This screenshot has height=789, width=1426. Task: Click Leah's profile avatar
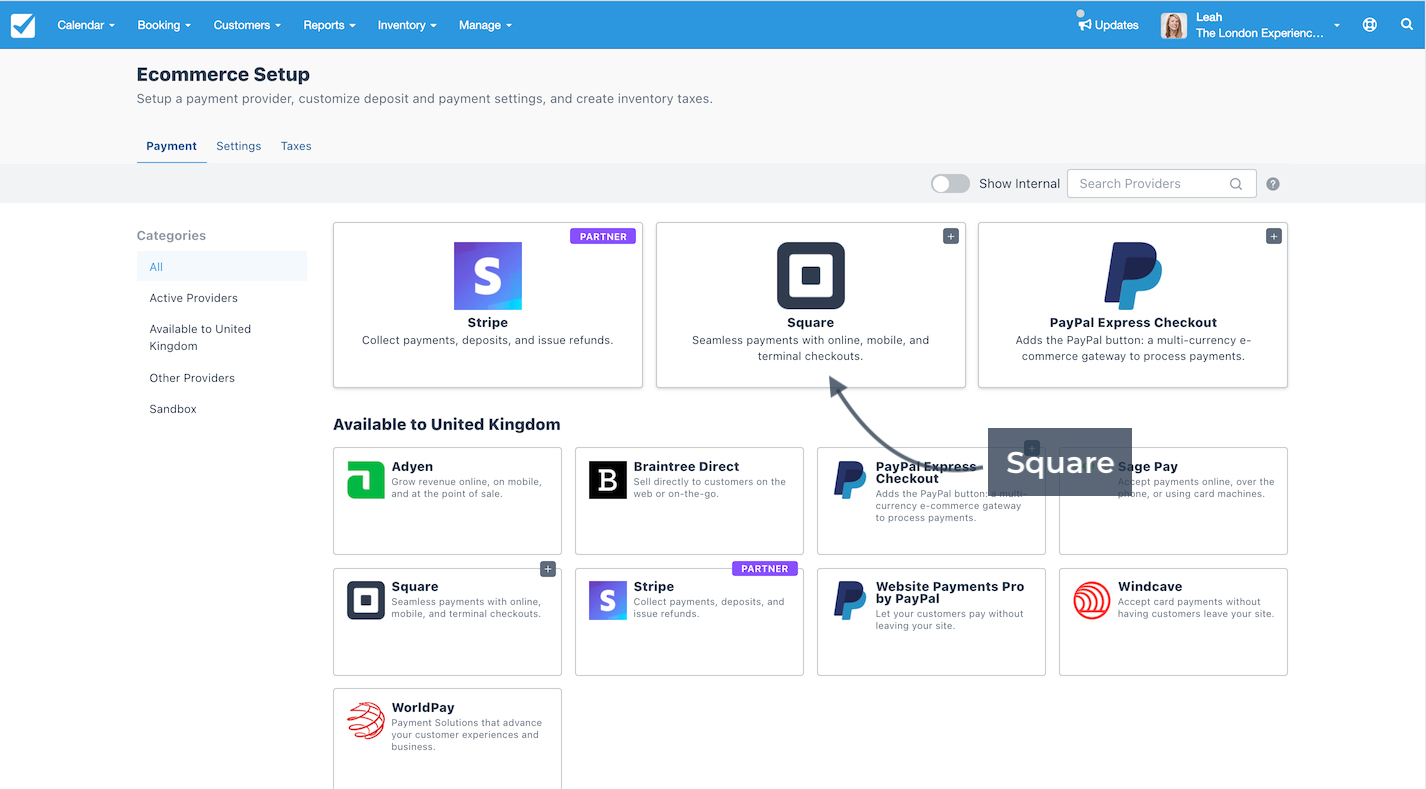click(x=1174, y=25)
